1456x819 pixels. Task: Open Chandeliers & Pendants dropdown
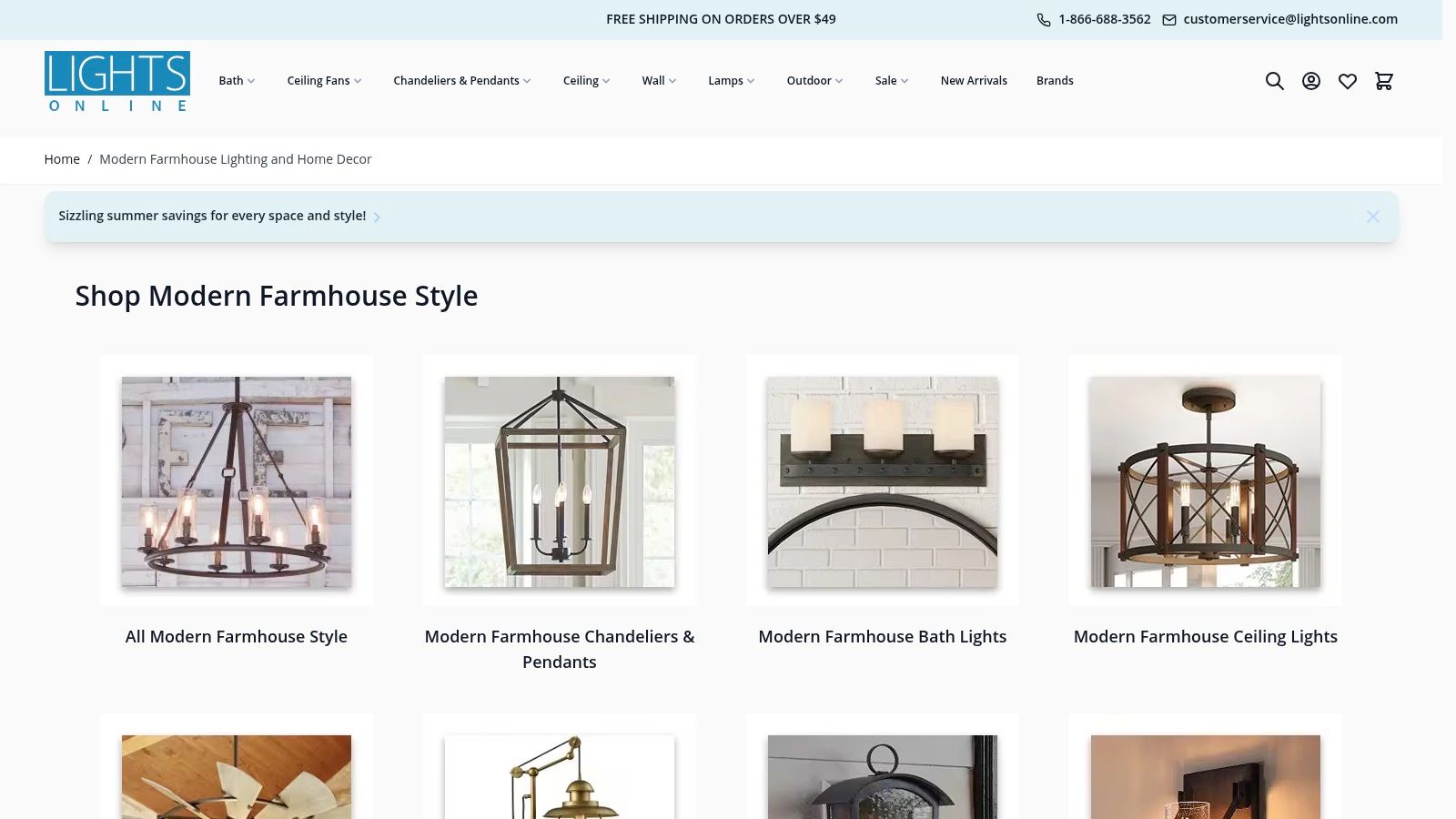461,81
